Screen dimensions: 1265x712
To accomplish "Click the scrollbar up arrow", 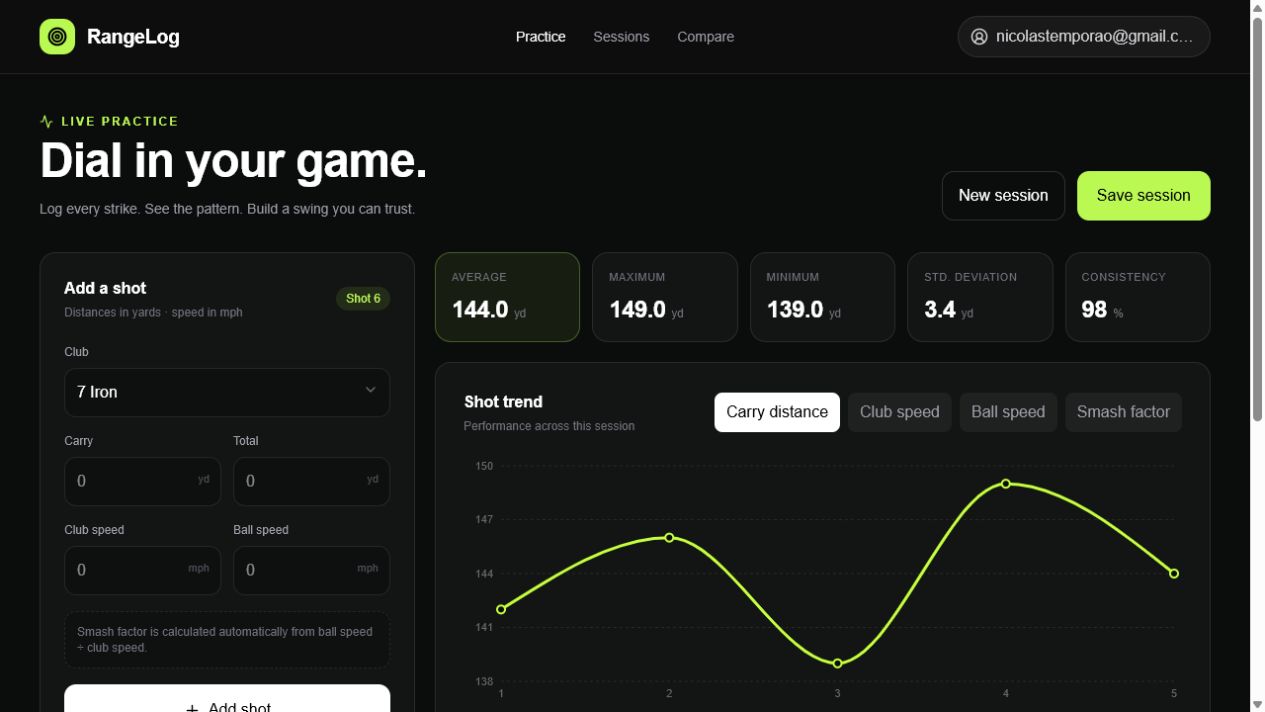I will click(1258, 7).
